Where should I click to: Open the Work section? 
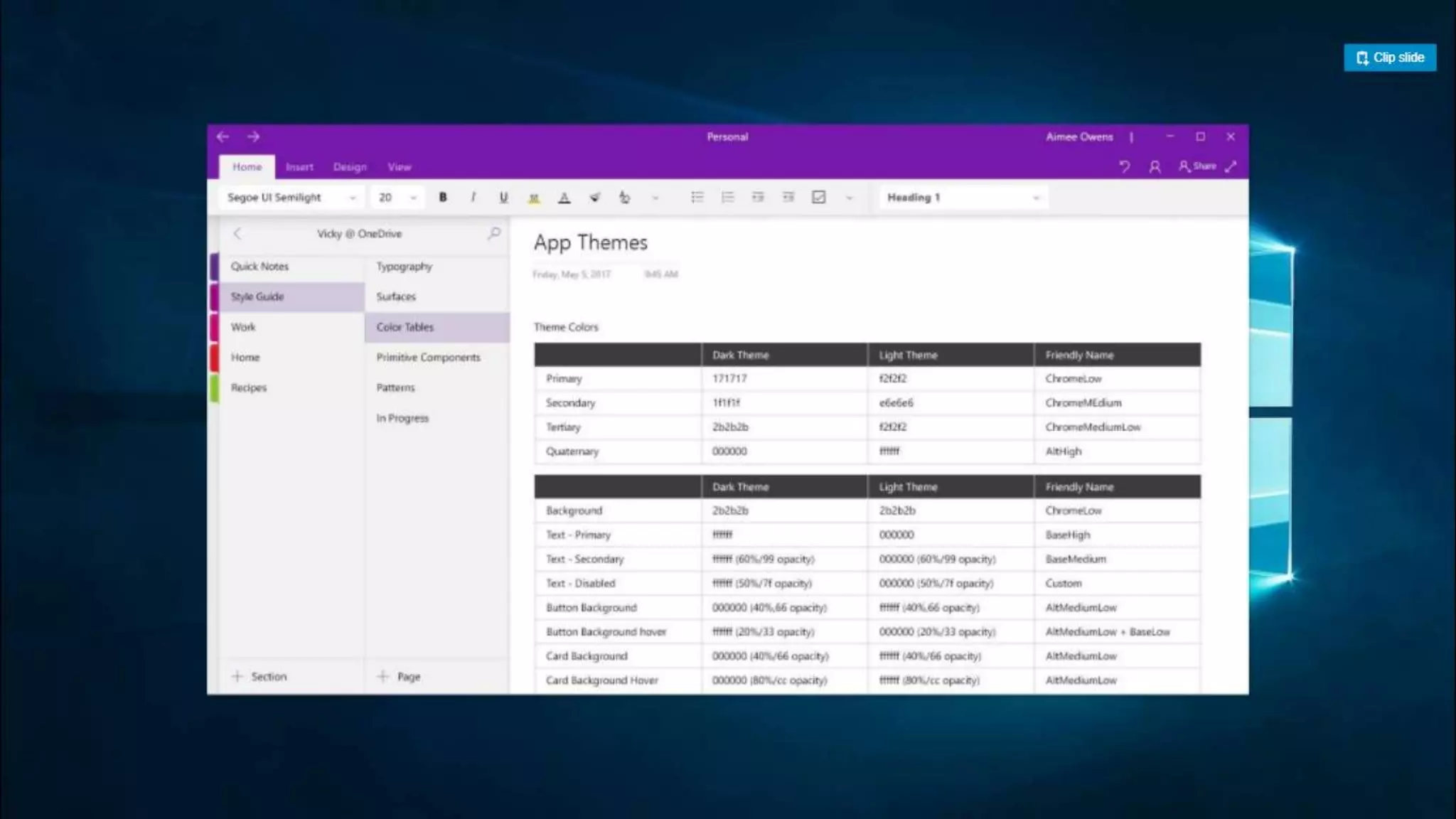(291, 327)
